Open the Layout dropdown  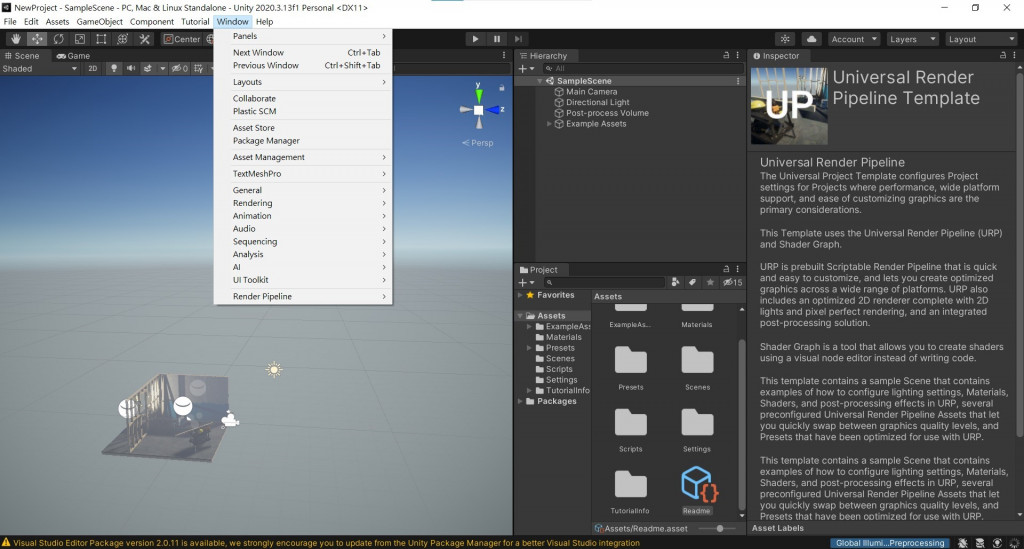[x=981, y=39]
